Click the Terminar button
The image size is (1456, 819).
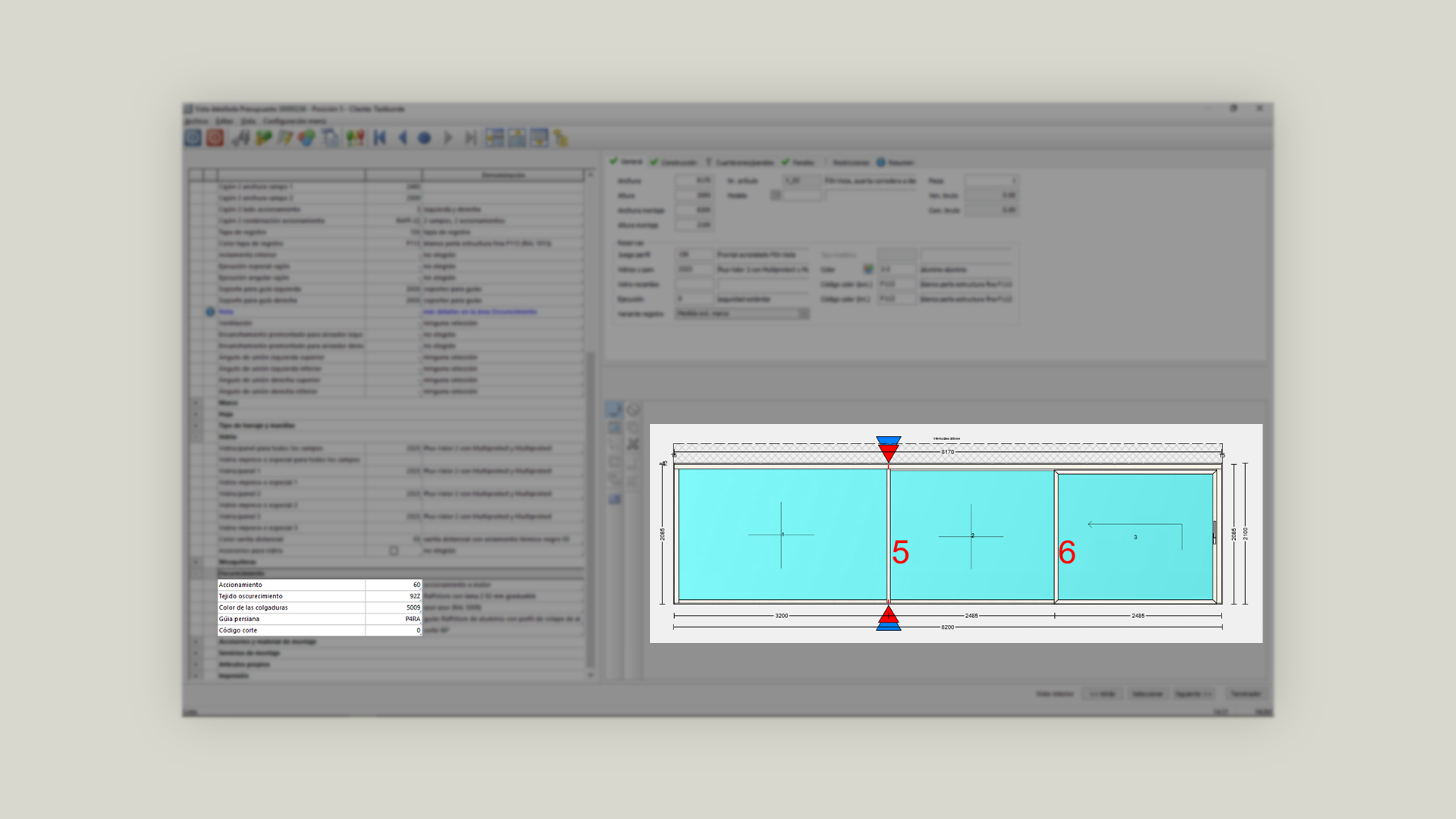1245,694
